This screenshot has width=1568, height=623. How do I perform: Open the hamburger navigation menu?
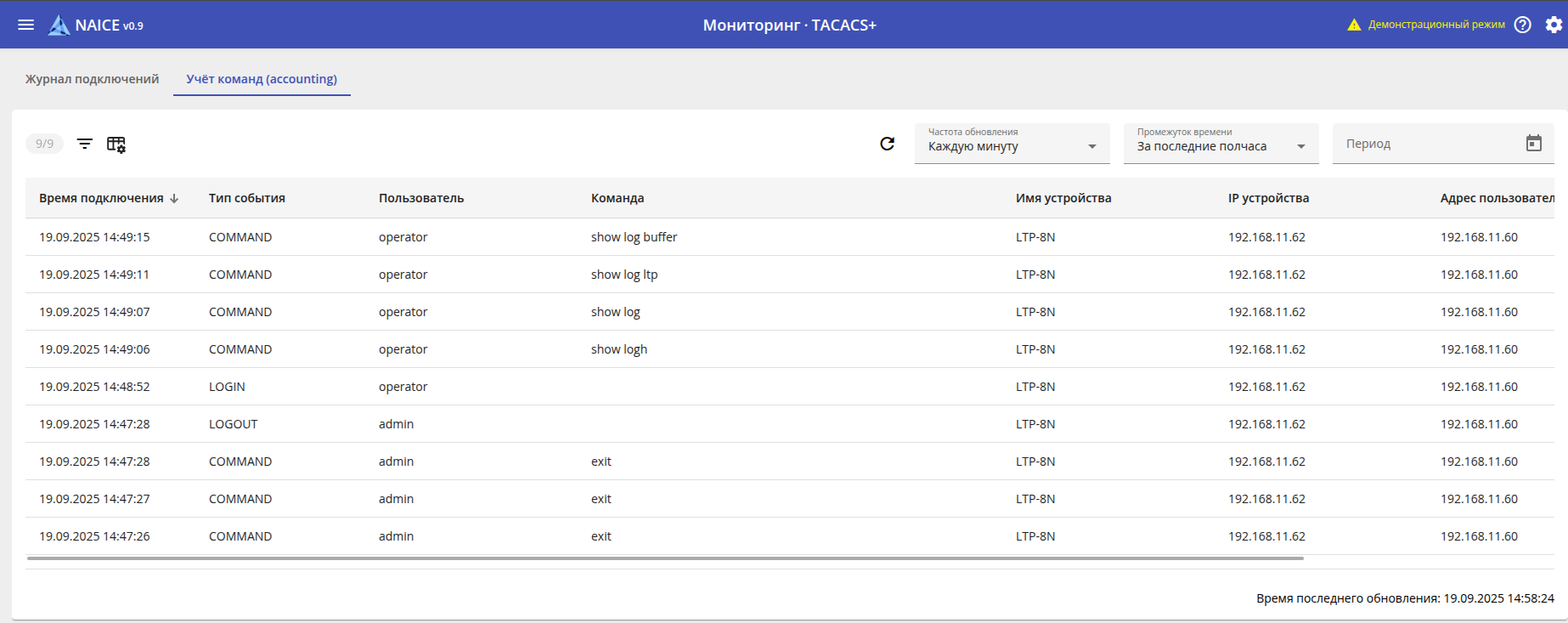[x=26, y=25]
